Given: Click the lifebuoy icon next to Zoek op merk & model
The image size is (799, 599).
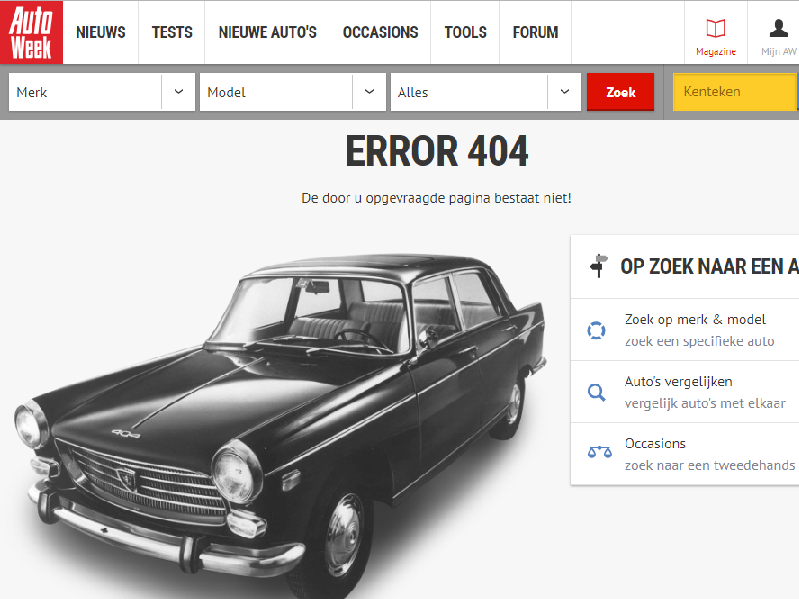Looking at the screenshot, I should pyautogui.click(x=596, y=330).
